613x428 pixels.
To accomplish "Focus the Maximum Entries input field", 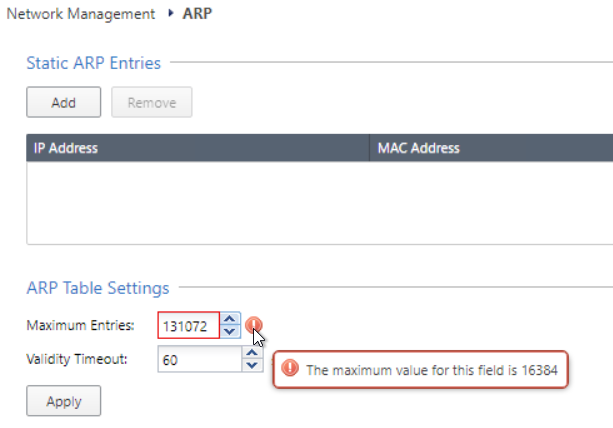I will click(188, 325).
